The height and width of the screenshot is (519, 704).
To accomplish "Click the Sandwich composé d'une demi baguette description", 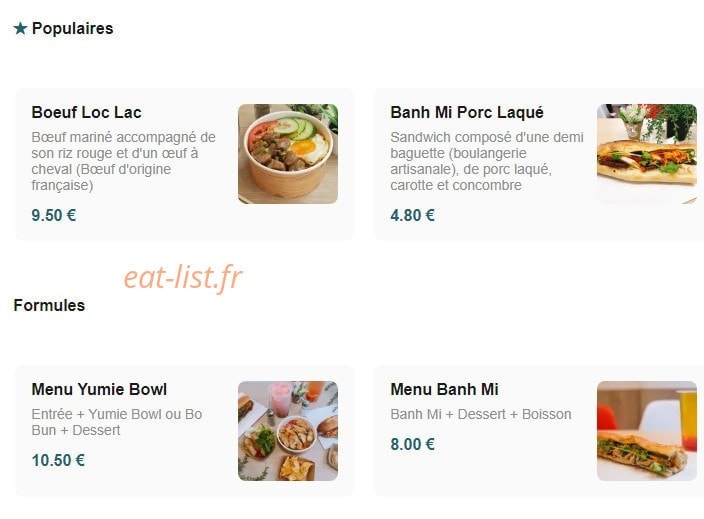I will click(x=487, y=161).
